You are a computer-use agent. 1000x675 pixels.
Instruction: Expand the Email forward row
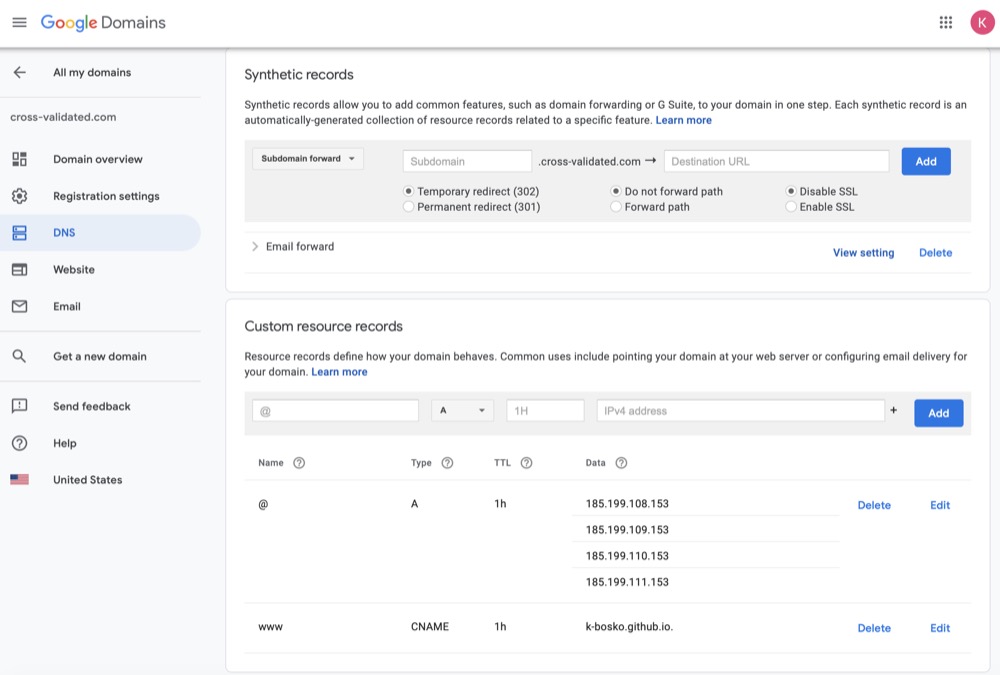[255, 247]
